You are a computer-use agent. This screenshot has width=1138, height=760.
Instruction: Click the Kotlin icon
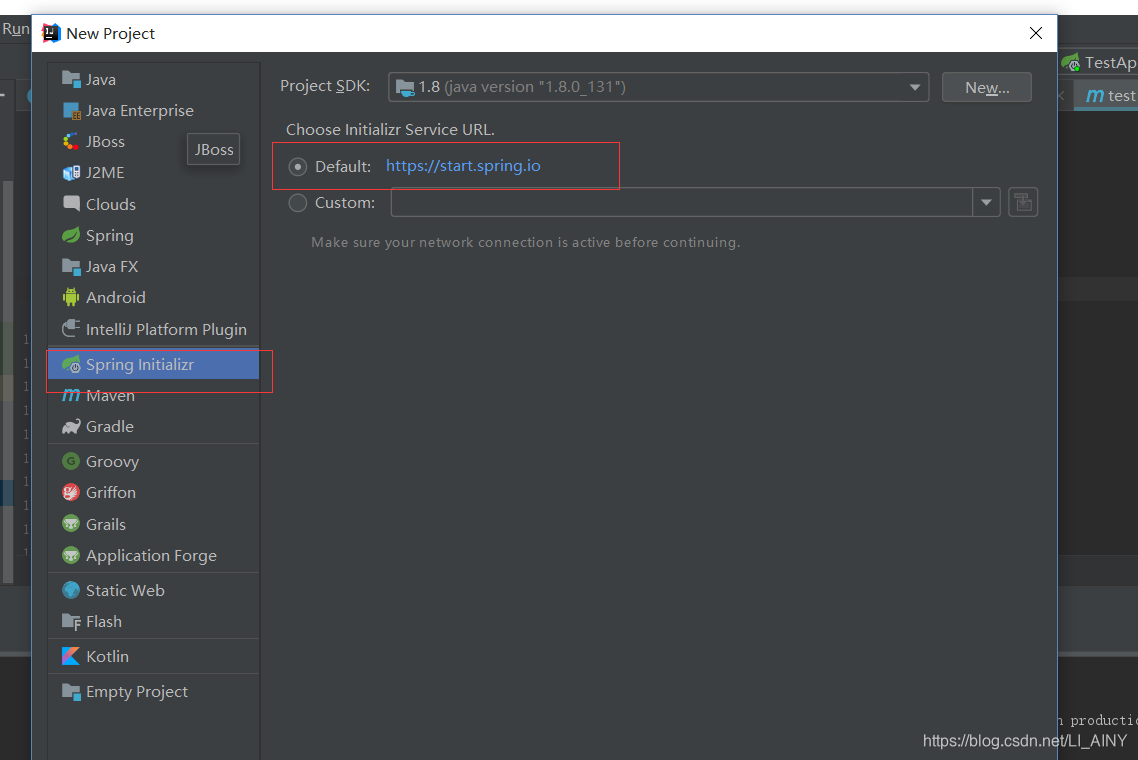coord(71,656)
